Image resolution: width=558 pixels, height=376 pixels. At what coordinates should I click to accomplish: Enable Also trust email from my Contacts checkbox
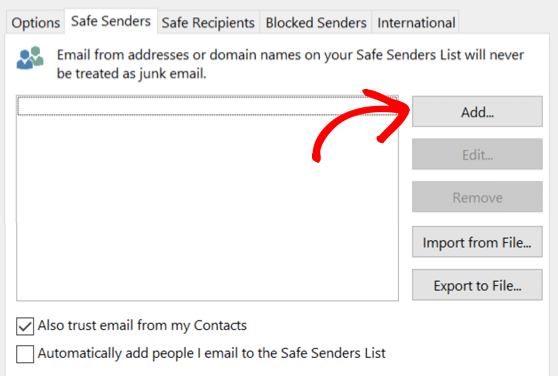click(25, 326)
